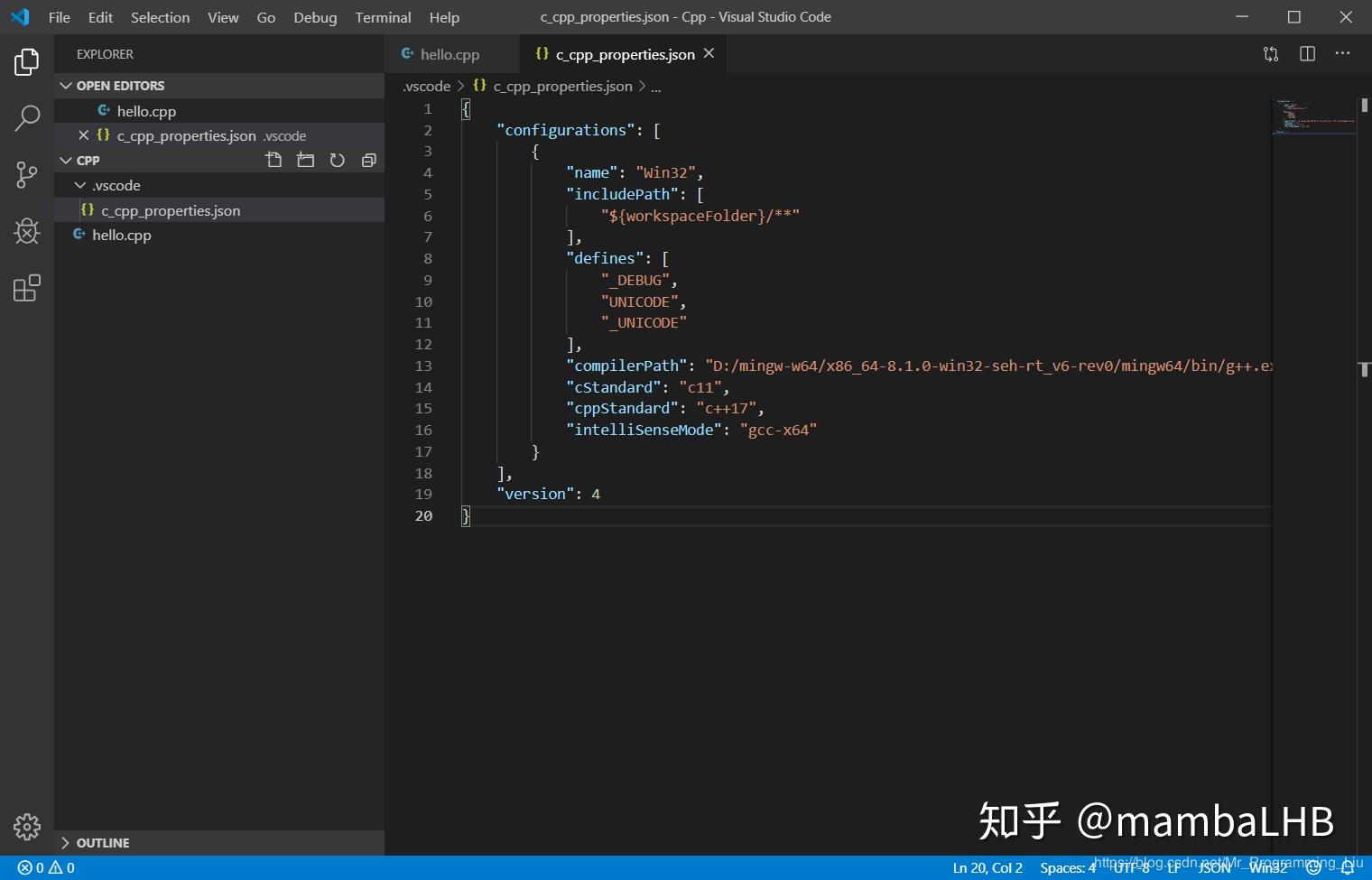This screenshot has height=880, width=1372.
Task: Open the Extensions view
Action: [26, 287]
